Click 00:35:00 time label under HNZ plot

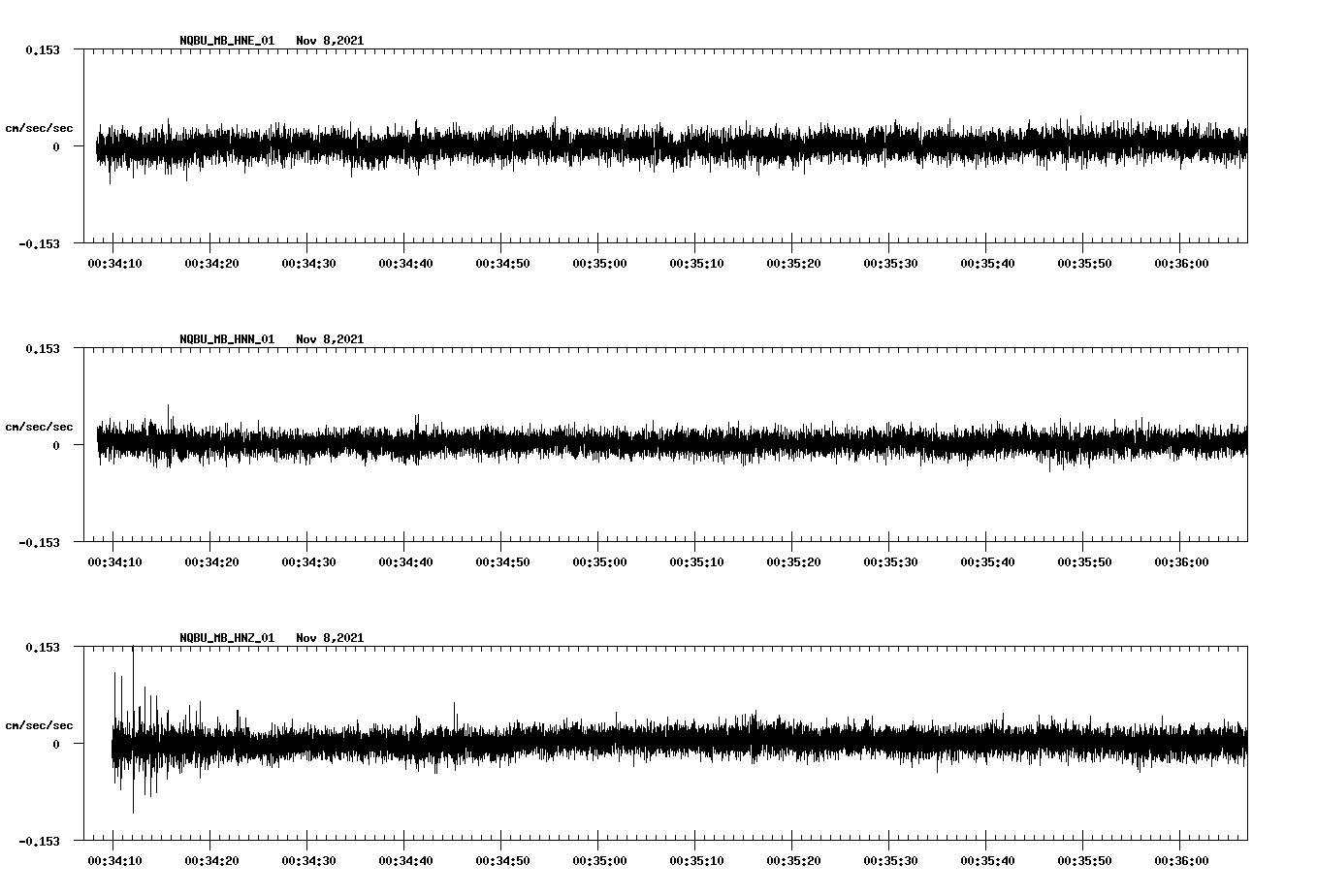click(x=599, y=861)
